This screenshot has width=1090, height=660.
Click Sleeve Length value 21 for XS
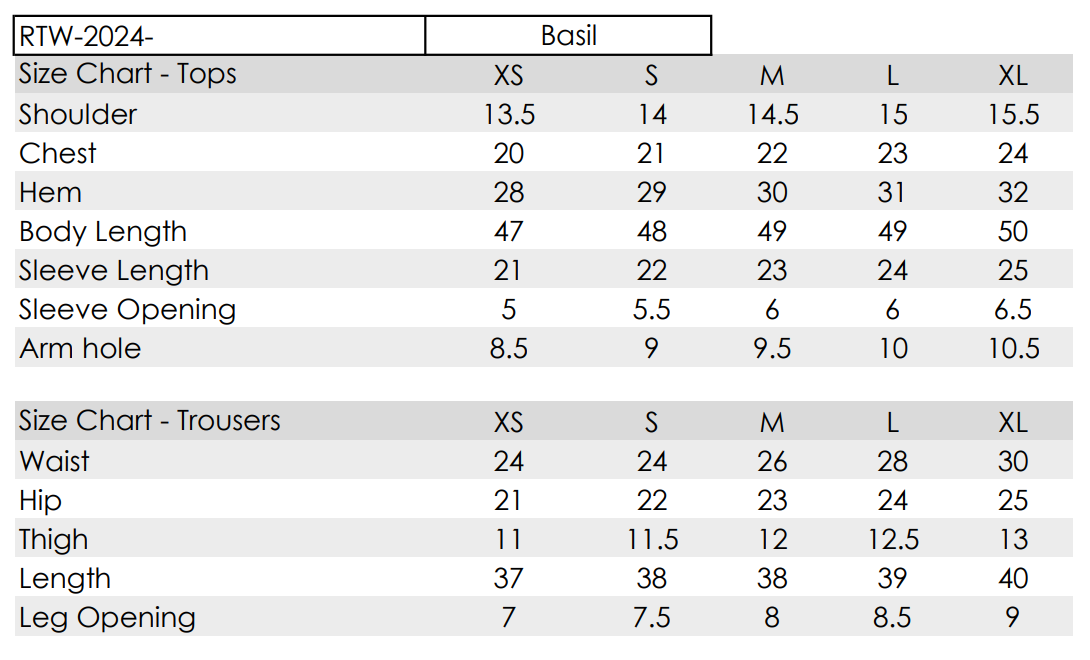pos(508,270)
